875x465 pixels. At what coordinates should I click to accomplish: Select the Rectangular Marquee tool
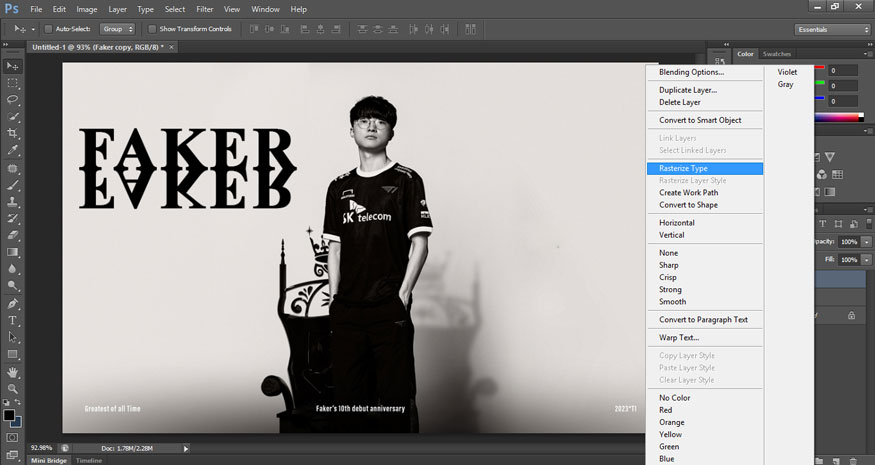12,83
